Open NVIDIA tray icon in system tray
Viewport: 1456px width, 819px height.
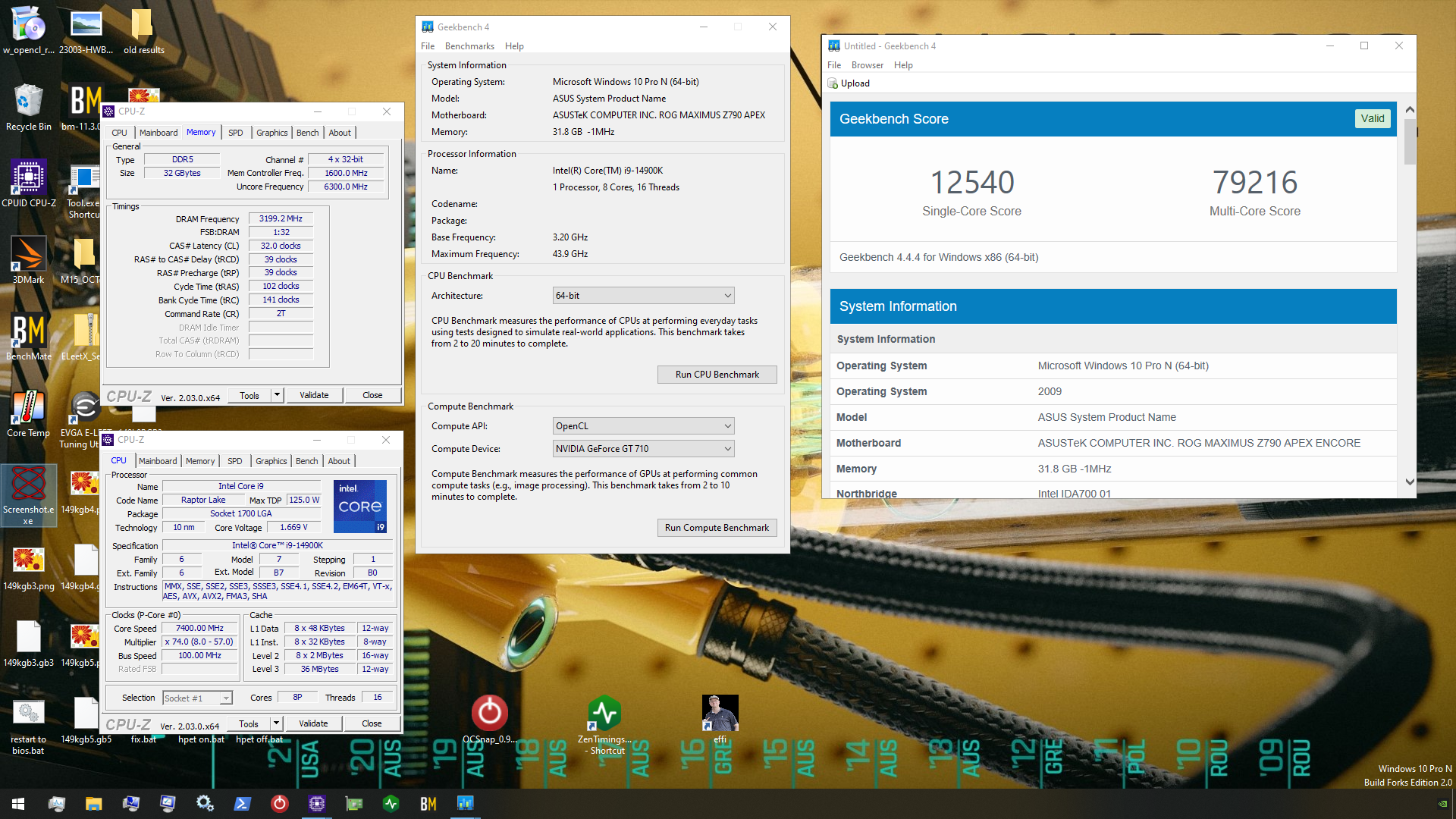pos(1442,804)
